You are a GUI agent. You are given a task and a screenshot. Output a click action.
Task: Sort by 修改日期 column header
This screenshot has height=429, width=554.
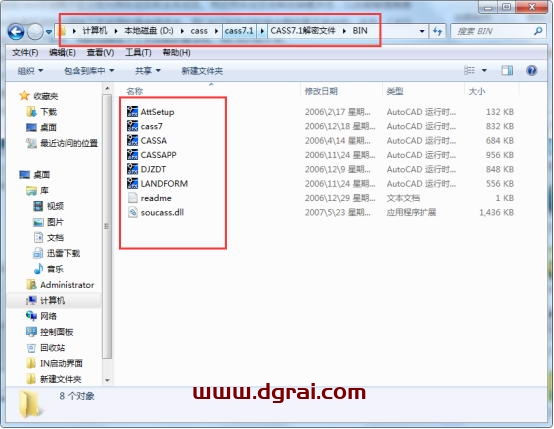point(321,91)
